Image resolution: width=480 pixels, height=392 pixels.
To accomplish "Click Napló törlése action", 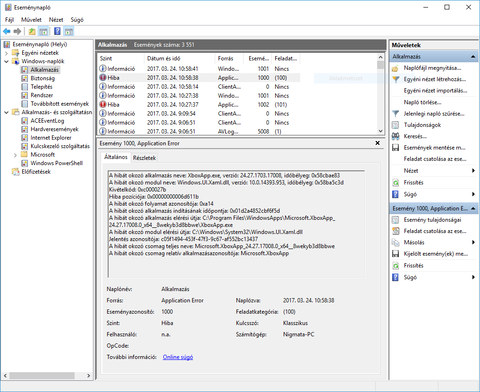I will [x=422, y=102].
